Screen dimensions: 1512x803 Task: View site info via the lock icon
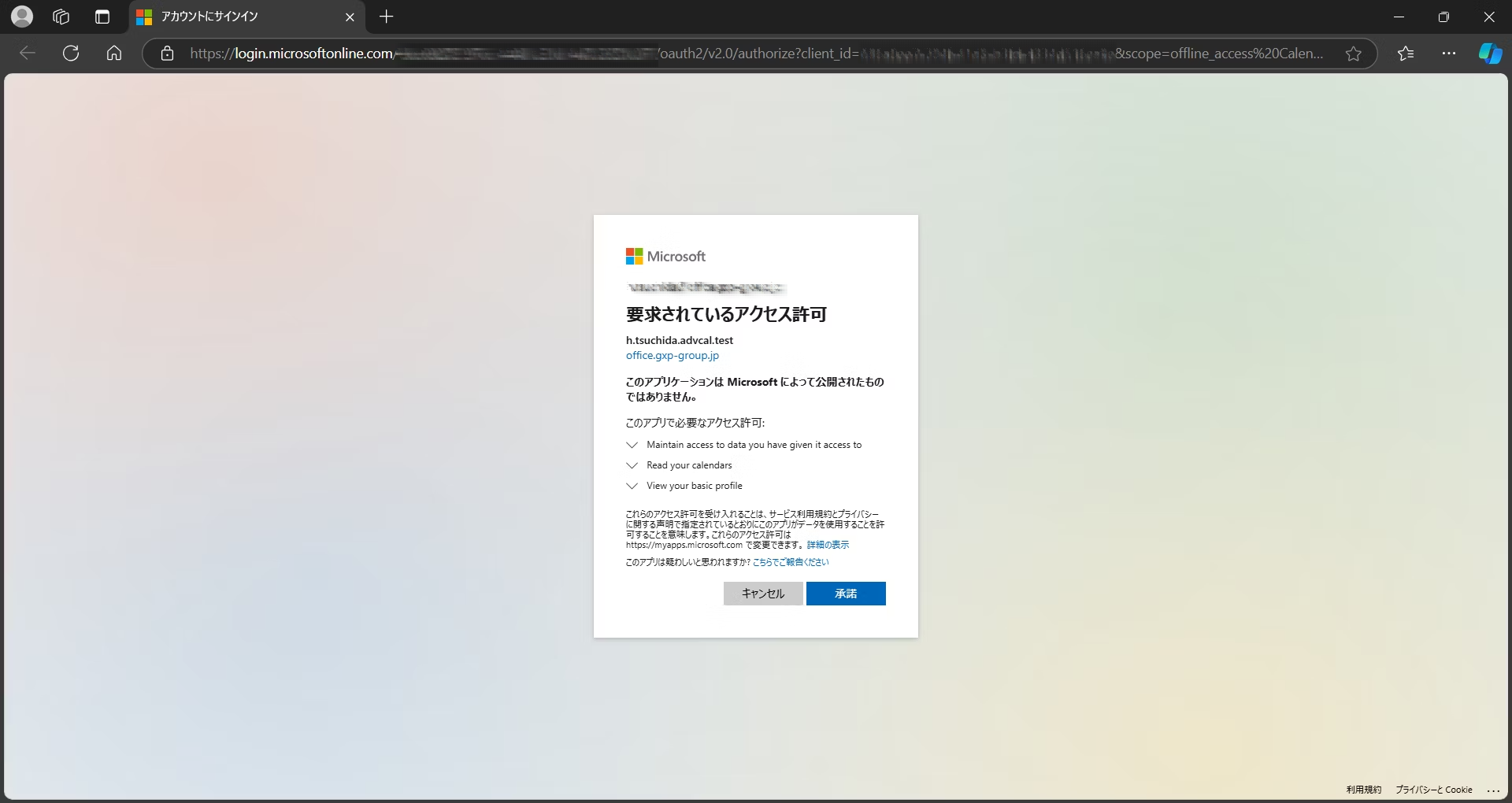[167, 54]
